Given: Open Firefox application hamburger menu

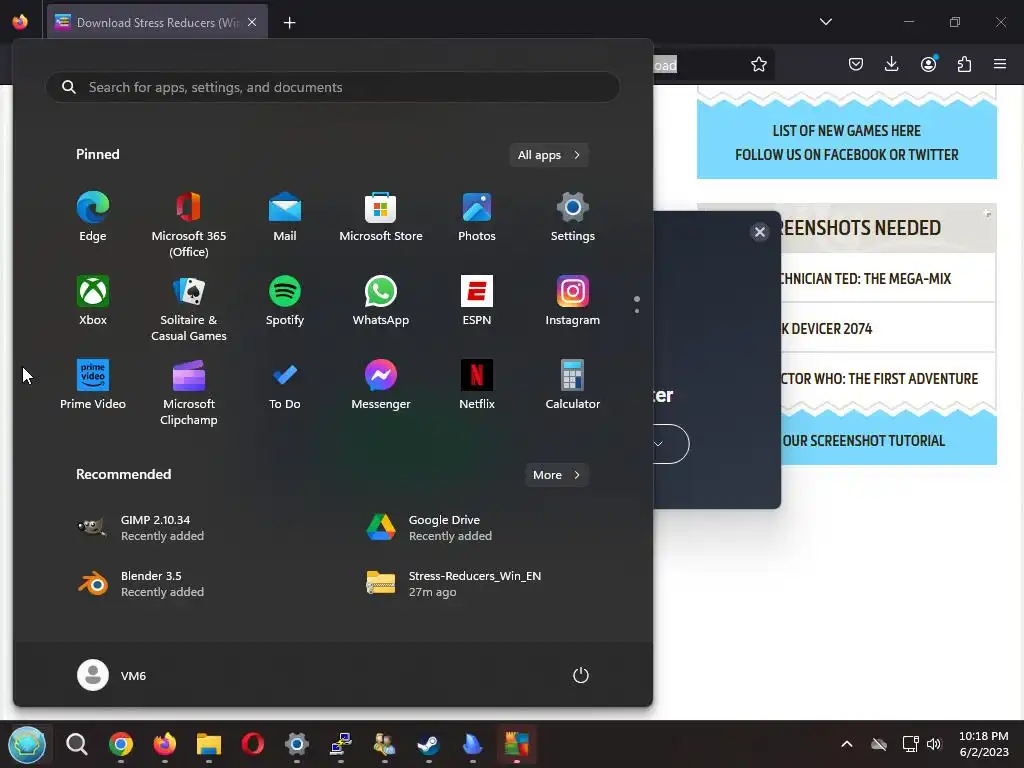Looking at the screenshot, I should click(x=1000, y=64).
